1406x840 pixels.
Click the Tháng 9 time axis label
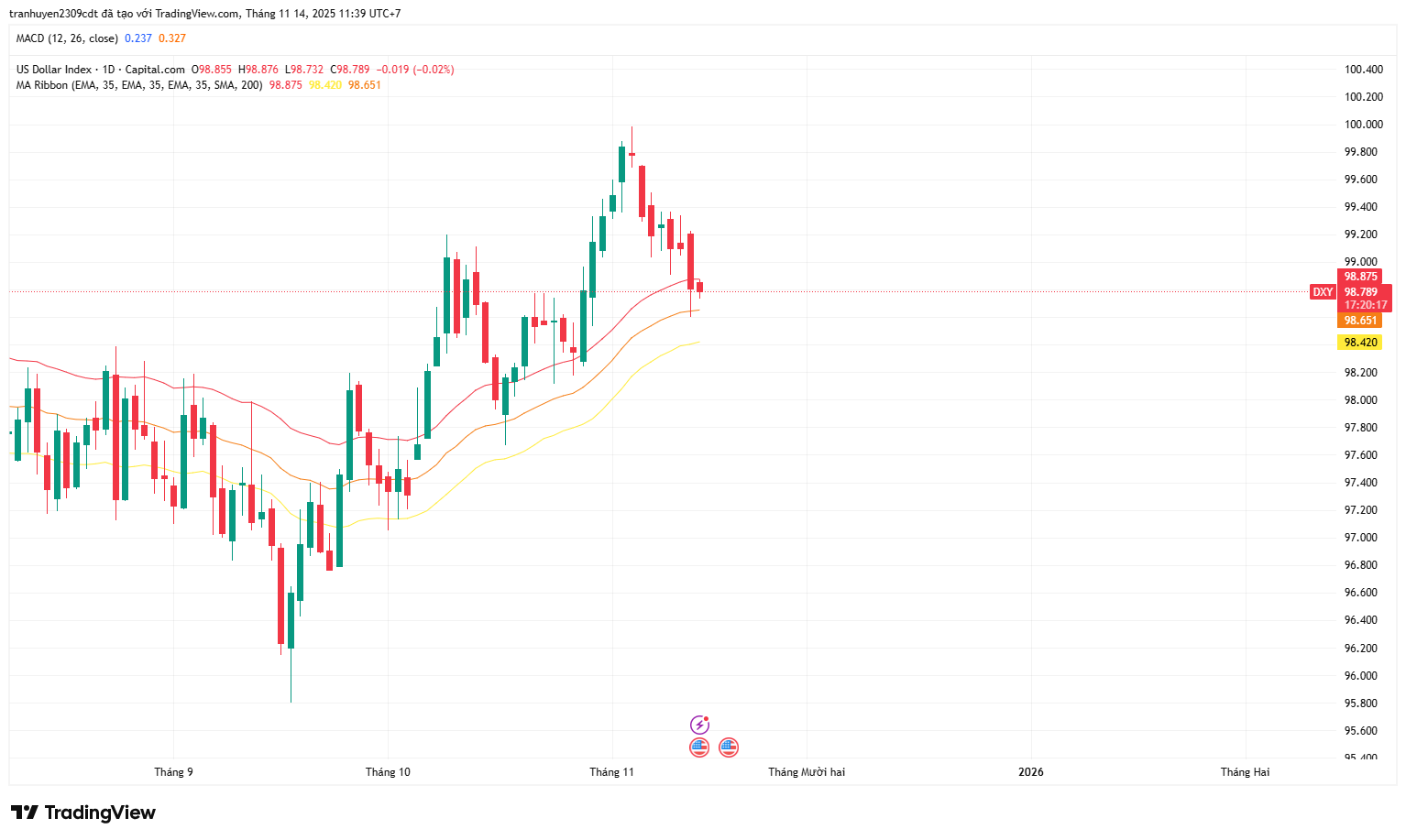(x=173, y=772)
